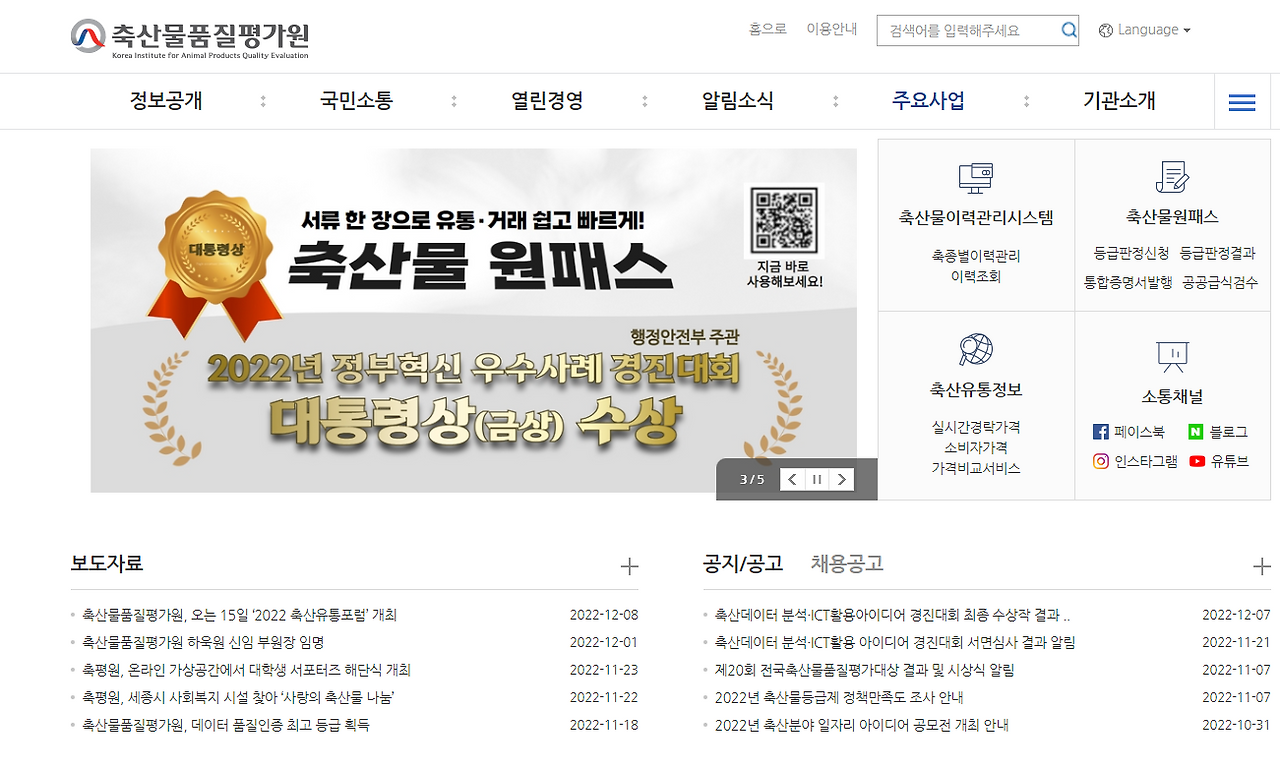
Task: Open the 주요사업 menu
Action: click(929, 101)
